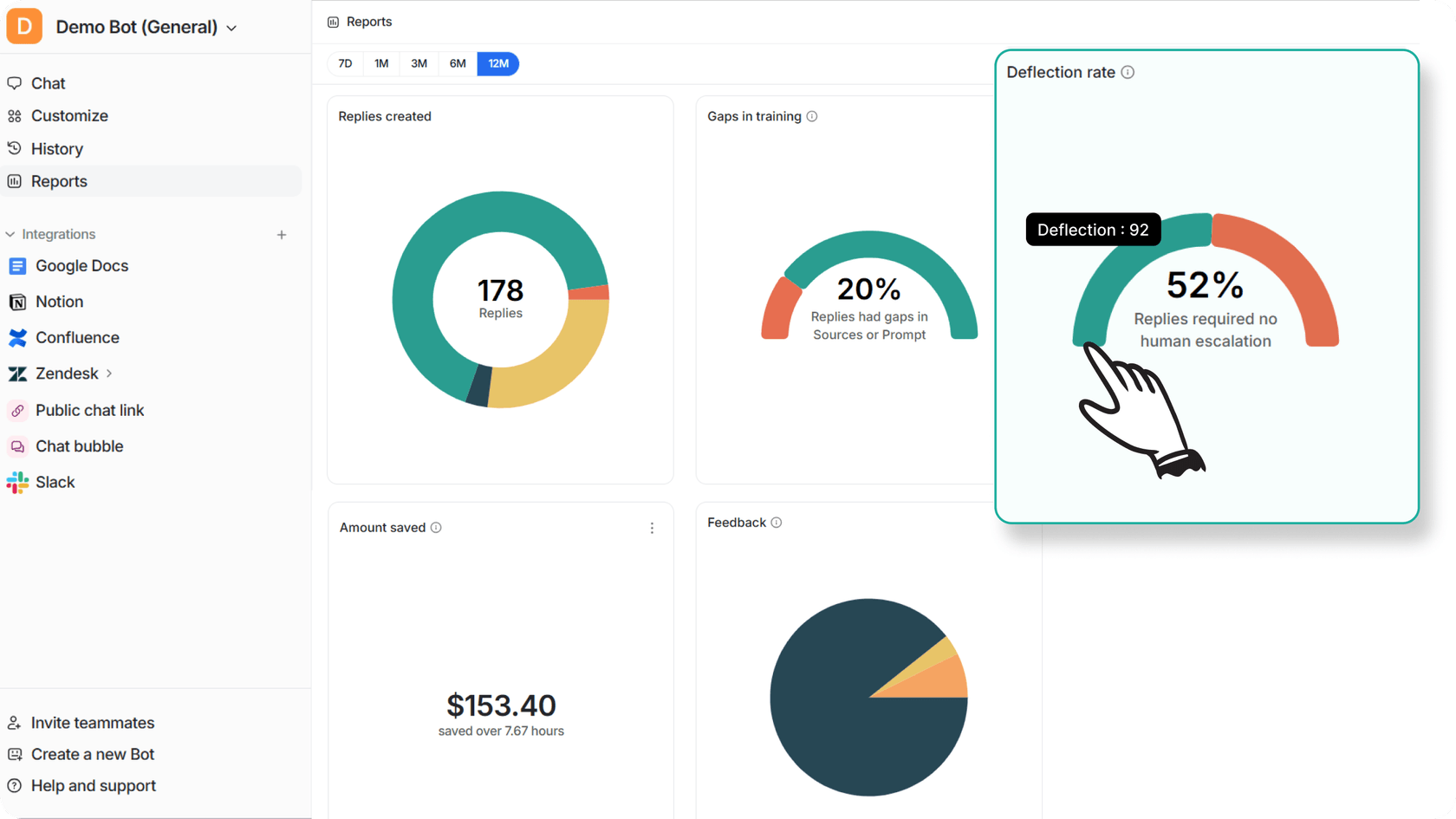Select the 6M time range tab
Viewport: 1456px width, 819px height.
point(458,63)
